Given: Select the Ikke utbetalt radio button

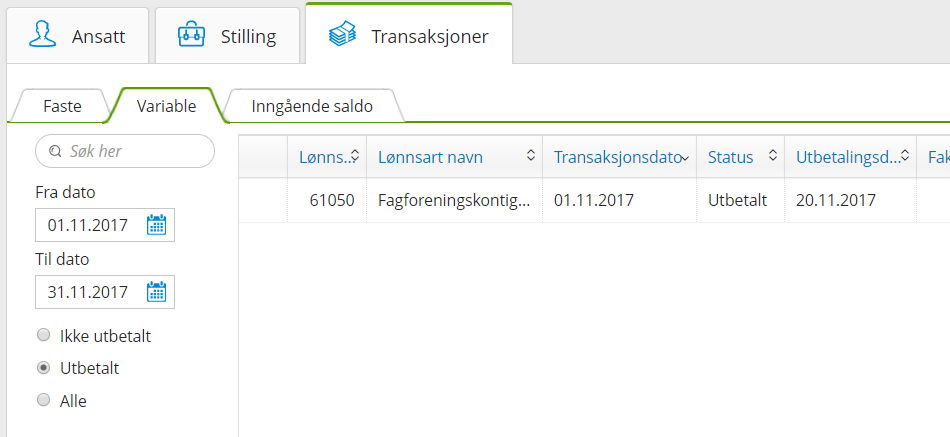Looking at the screenshot, I should [x=43, y=336].
